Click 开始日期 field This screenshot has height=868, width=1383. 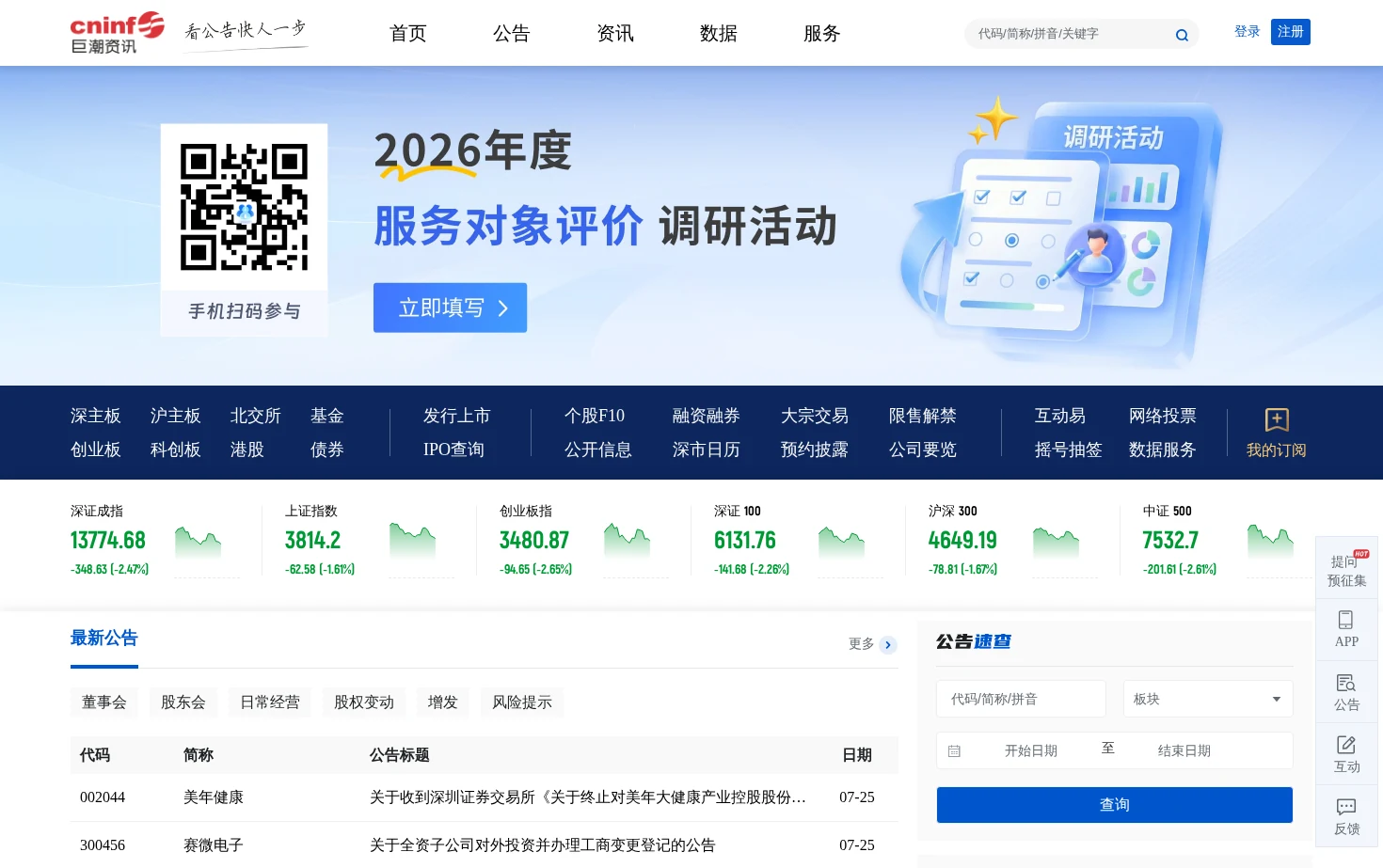(1031, 751)
